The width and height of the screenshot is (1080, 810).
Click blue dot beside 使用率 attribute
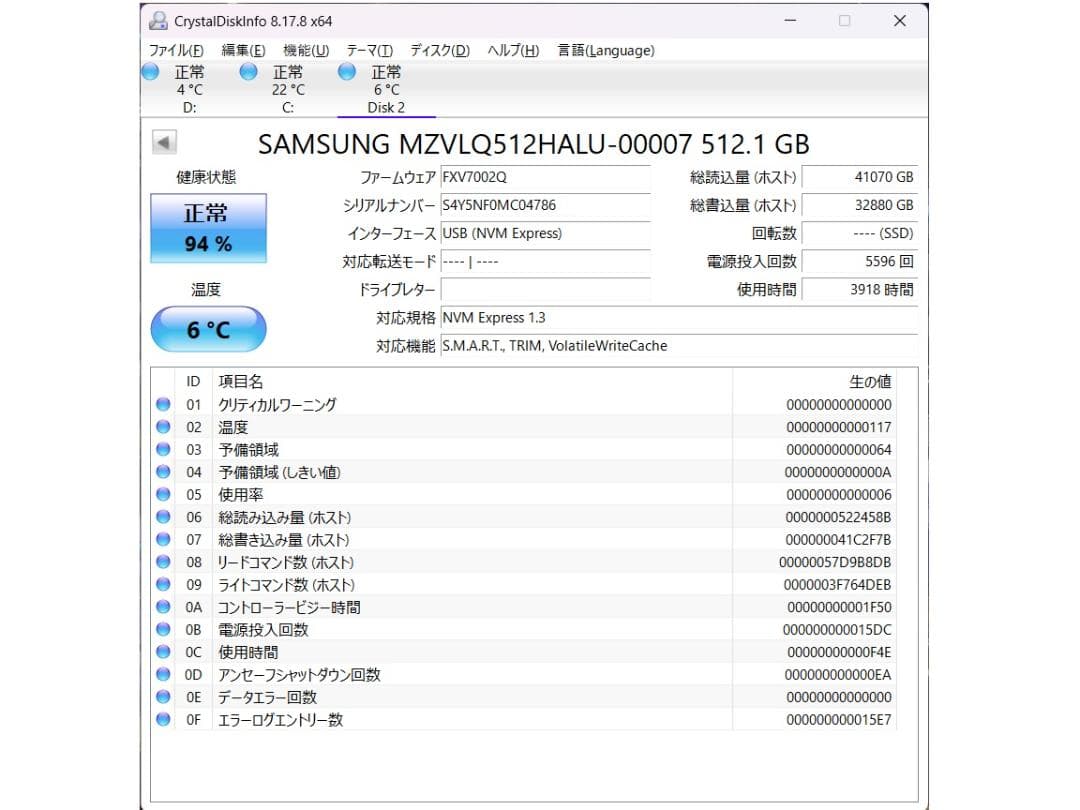[163, 494]
